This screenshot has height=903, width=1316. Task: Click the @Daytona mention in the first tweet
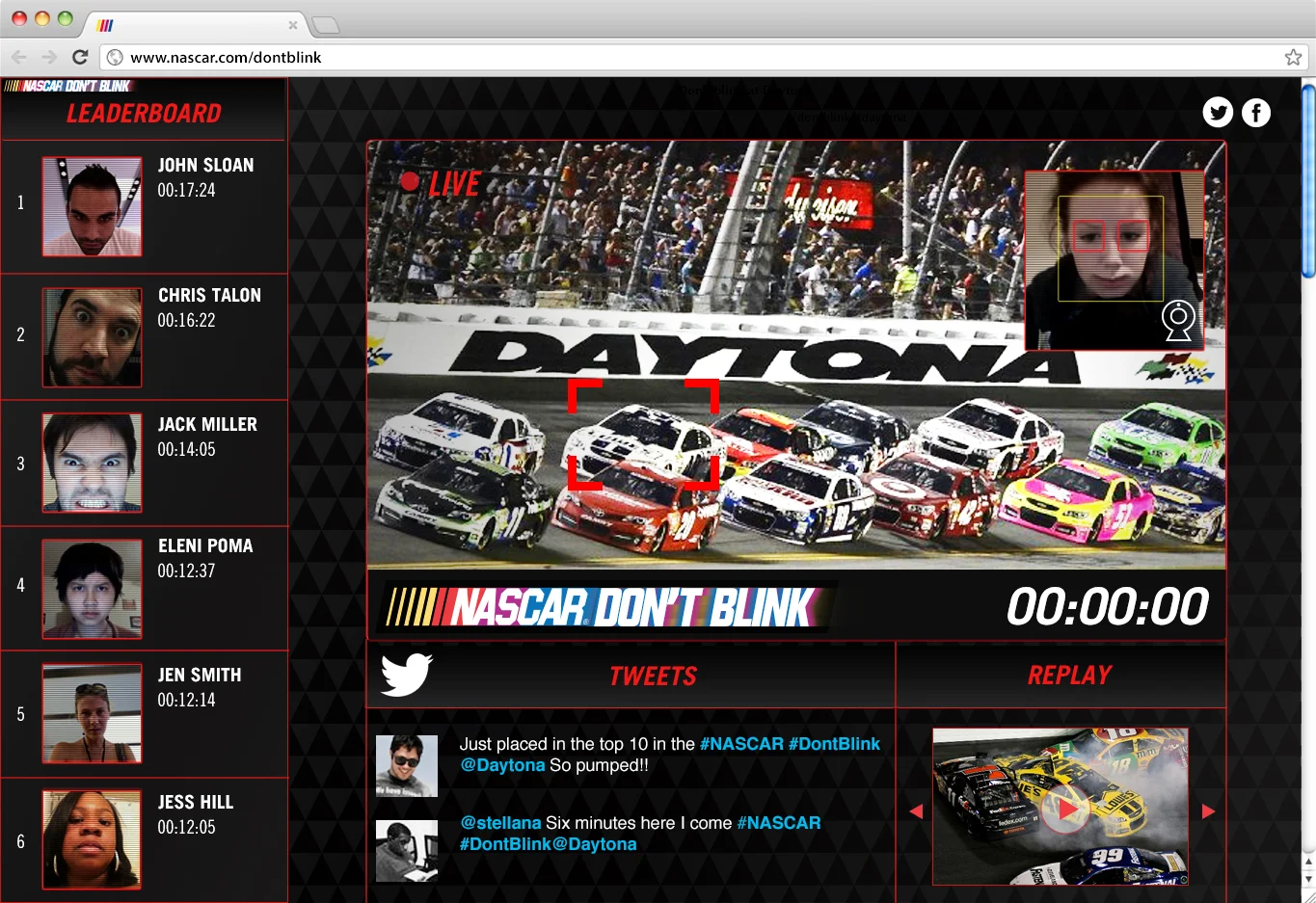click(x=502, y=765)
